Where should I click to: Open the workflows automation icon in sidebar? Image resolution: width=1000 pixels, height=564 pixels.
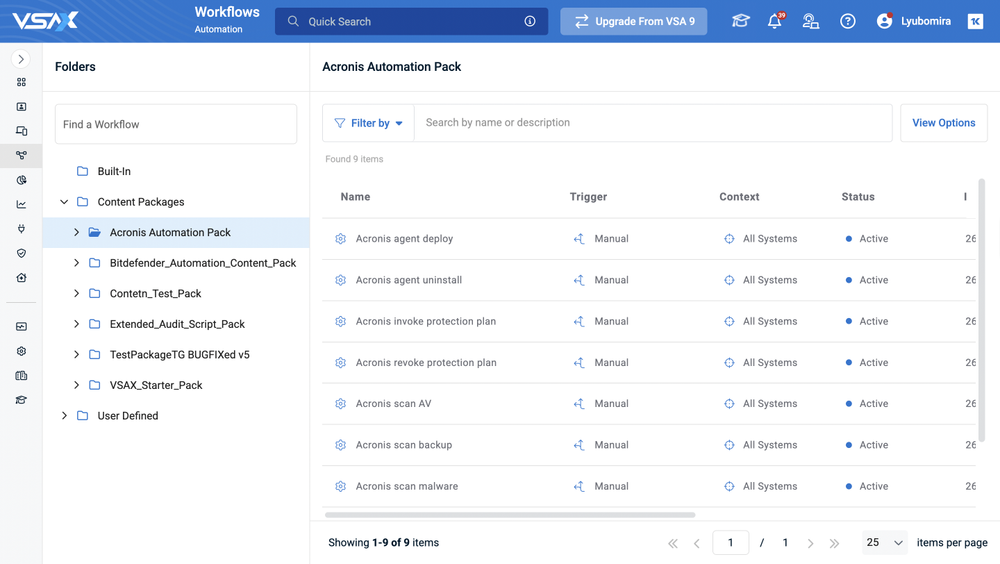(21, 155)
